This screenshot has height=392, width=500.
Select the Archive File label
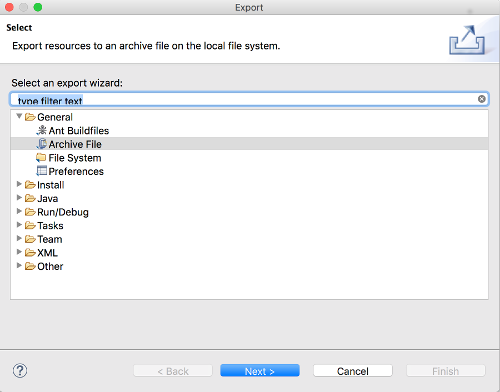(75, 144)
